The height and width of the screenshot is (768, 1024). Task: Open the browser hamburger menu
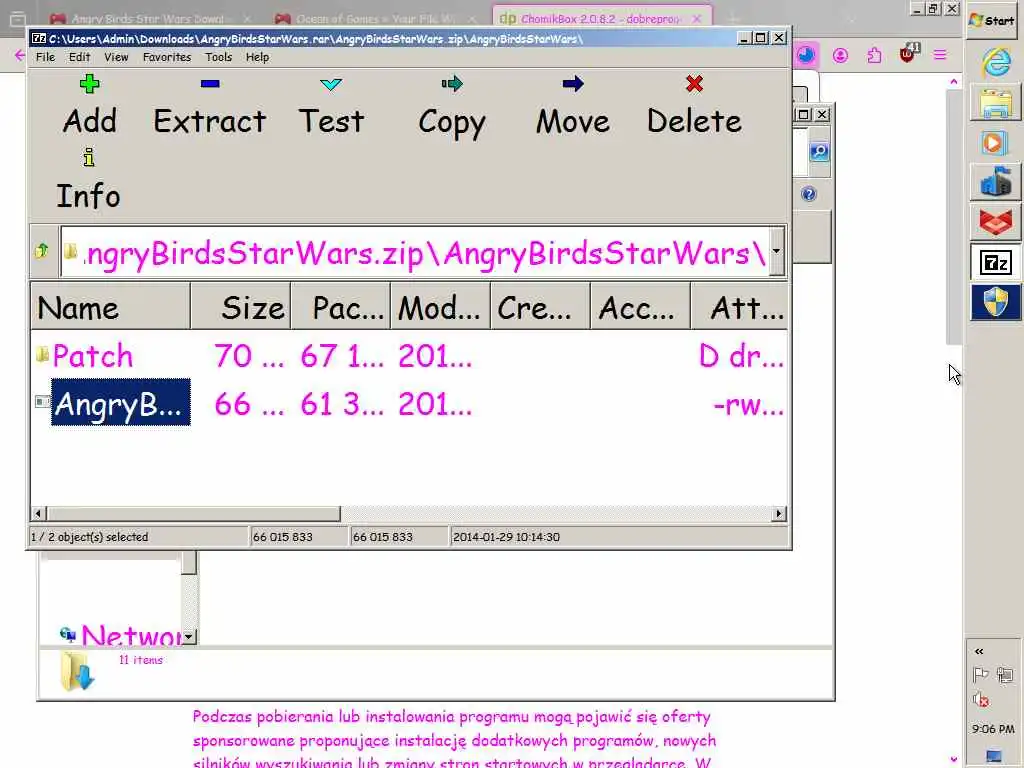click(x=940, y=56)
